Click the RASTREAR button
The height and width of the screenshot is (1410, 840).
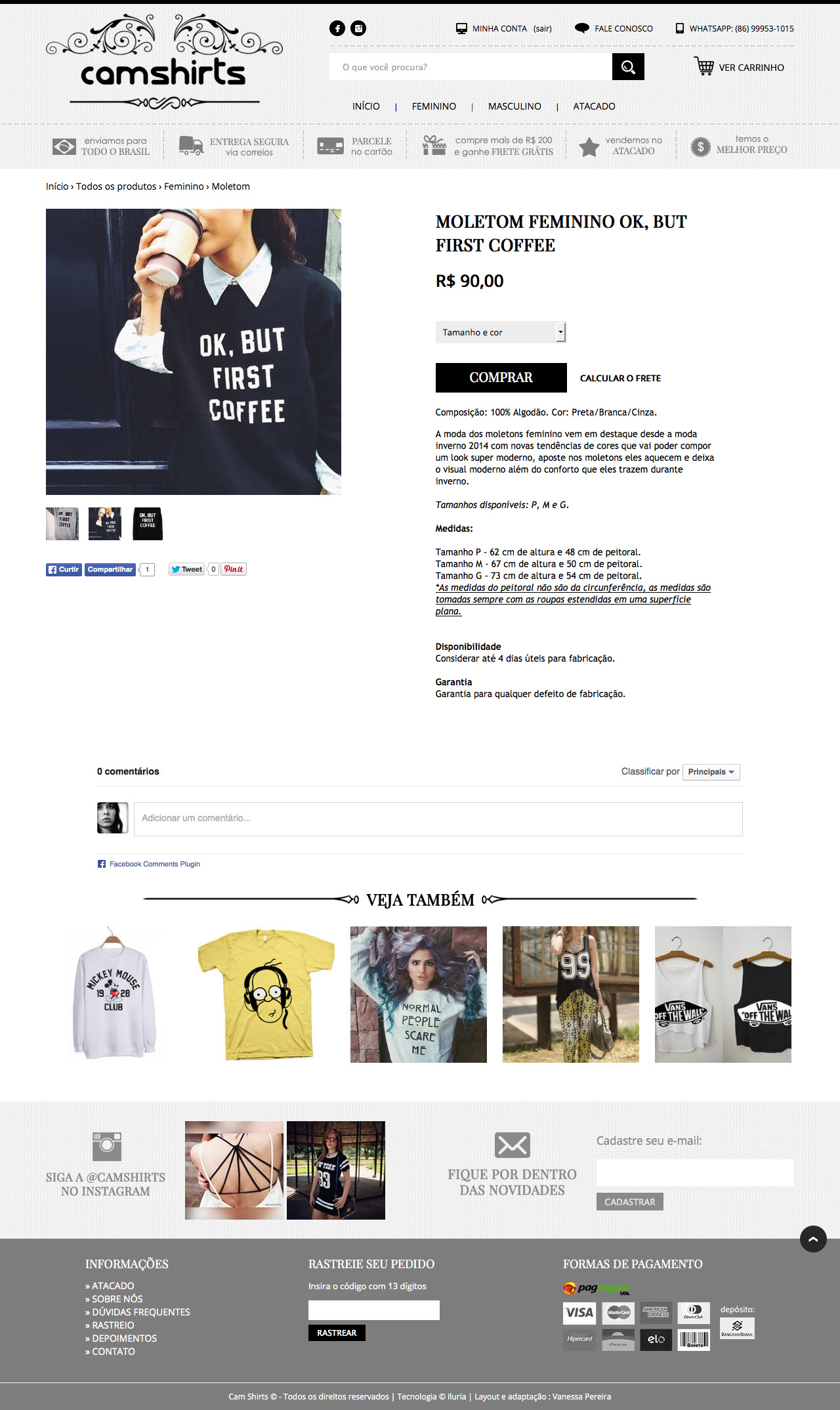pyautogui.click(x=337, y=1333)
